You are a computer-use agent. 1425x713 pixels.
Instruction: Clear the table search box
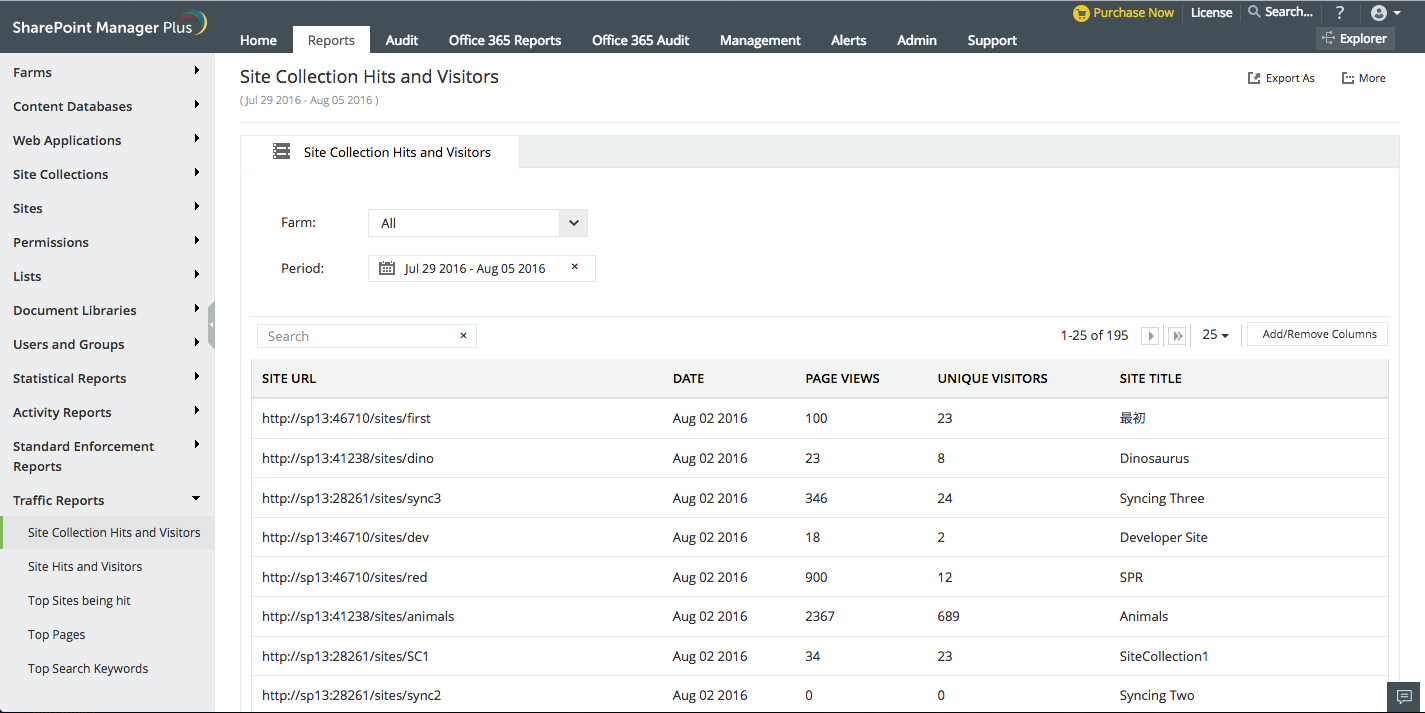(x=463, y=336)
